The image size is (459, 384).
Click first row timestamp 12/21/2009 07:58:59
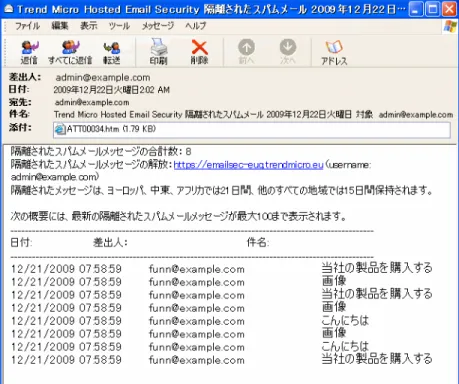[66, 269]
